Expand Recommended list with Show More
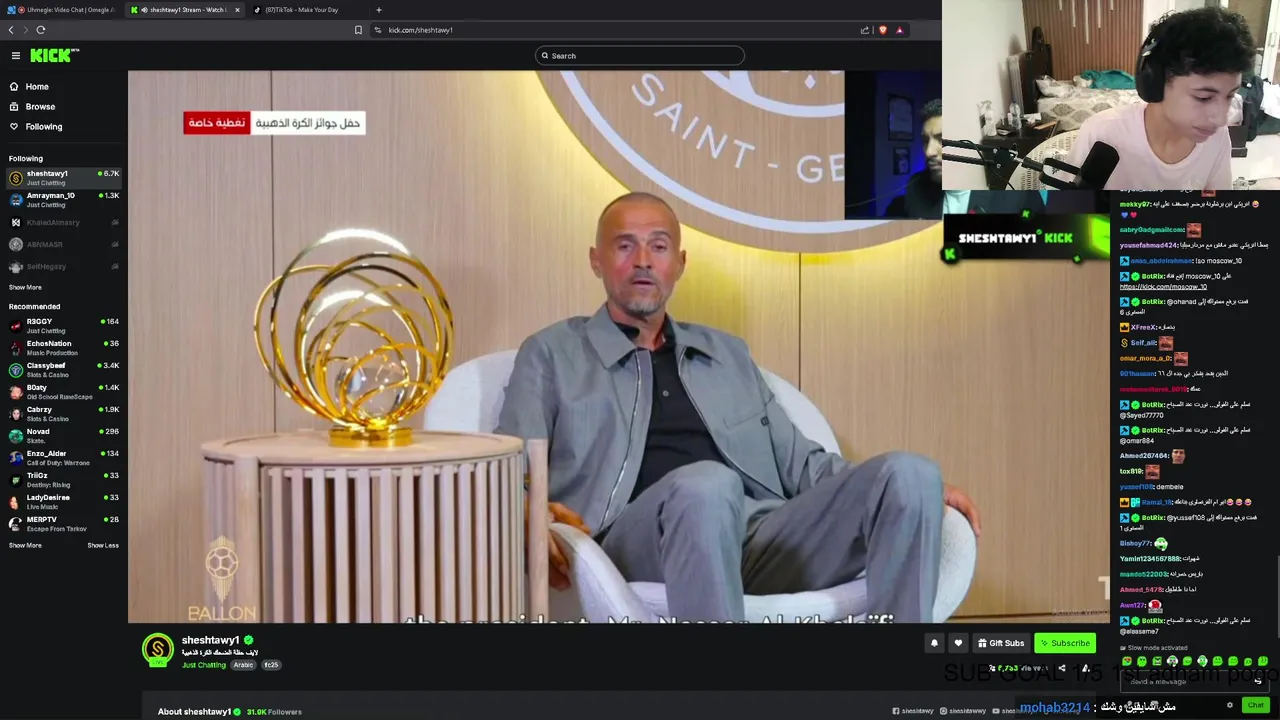Screen dimensions: 1280x720 [25, 545]
